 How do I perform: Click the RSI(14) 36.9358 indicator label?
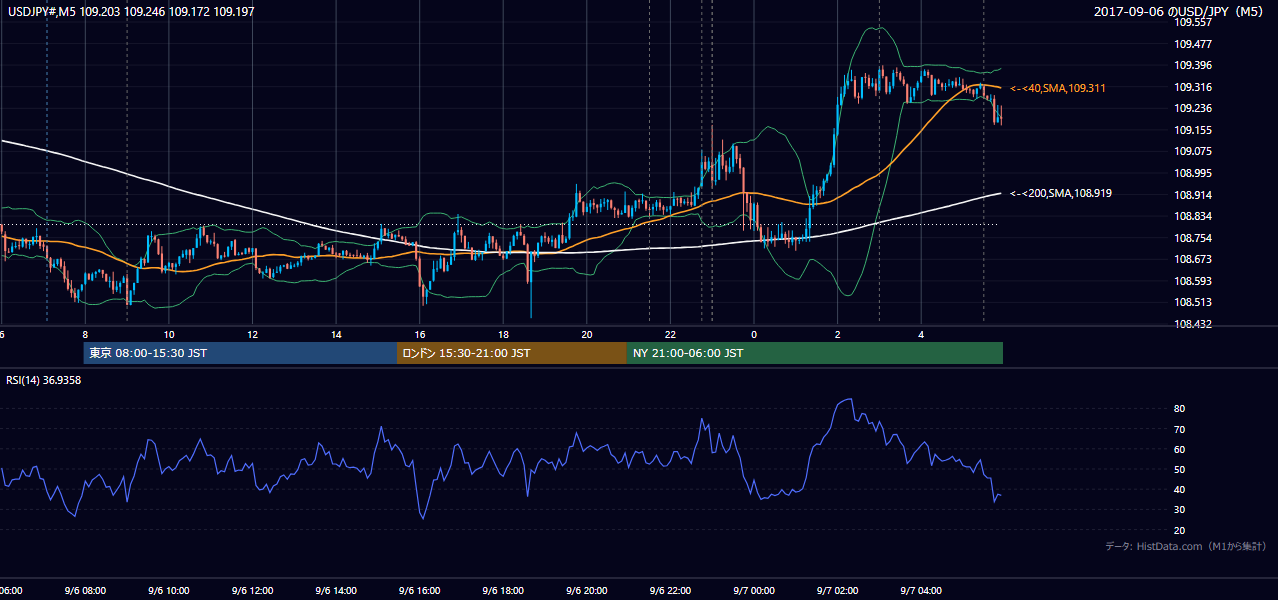44,380
